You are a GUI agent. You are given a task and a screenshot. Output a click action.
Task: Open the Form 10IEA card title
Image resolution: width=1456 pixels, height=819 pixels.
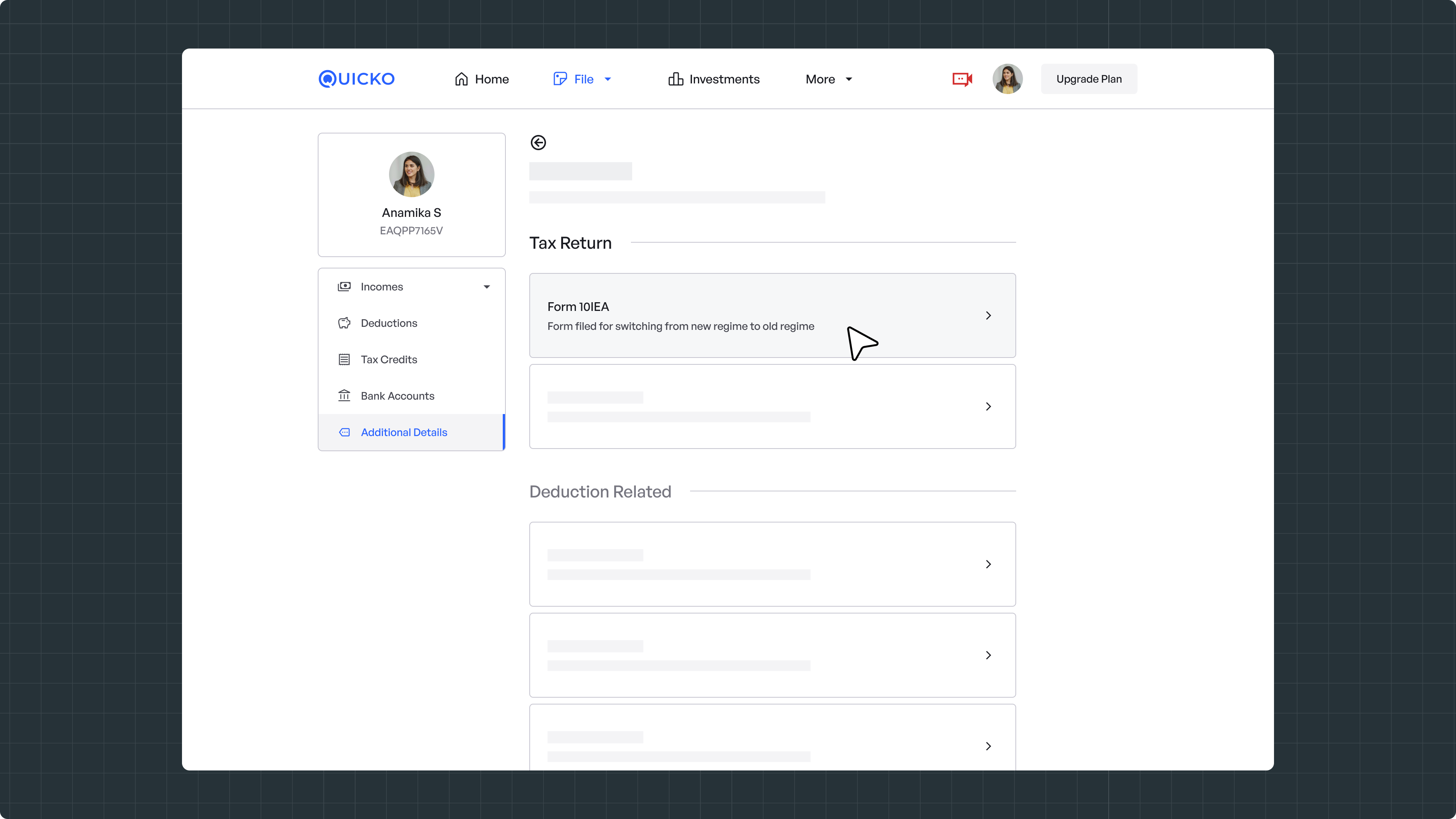click(x=577, y=307)
